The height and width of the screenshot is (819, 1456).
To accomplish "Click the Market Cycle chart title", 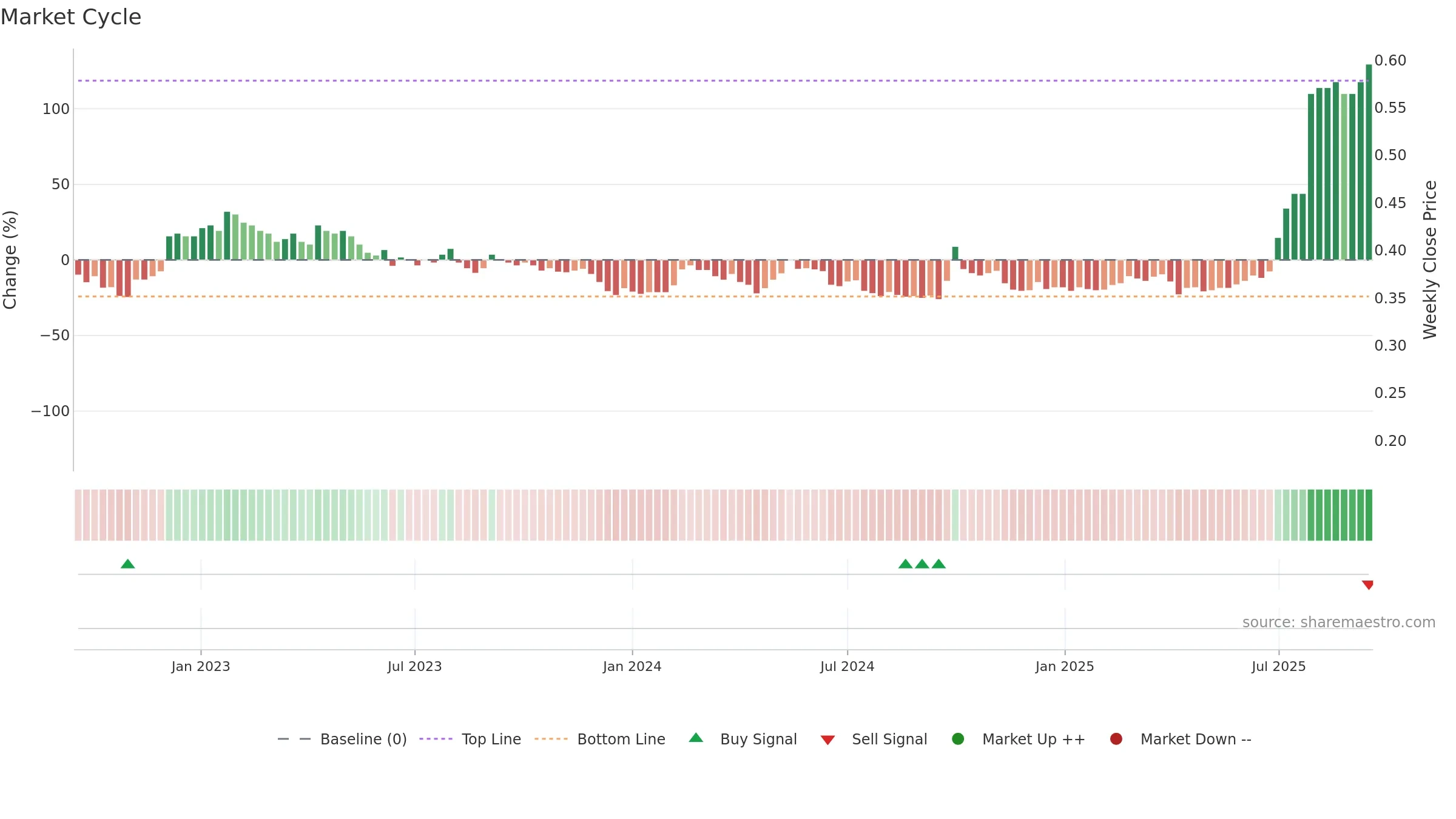I will tap(71, 17).
